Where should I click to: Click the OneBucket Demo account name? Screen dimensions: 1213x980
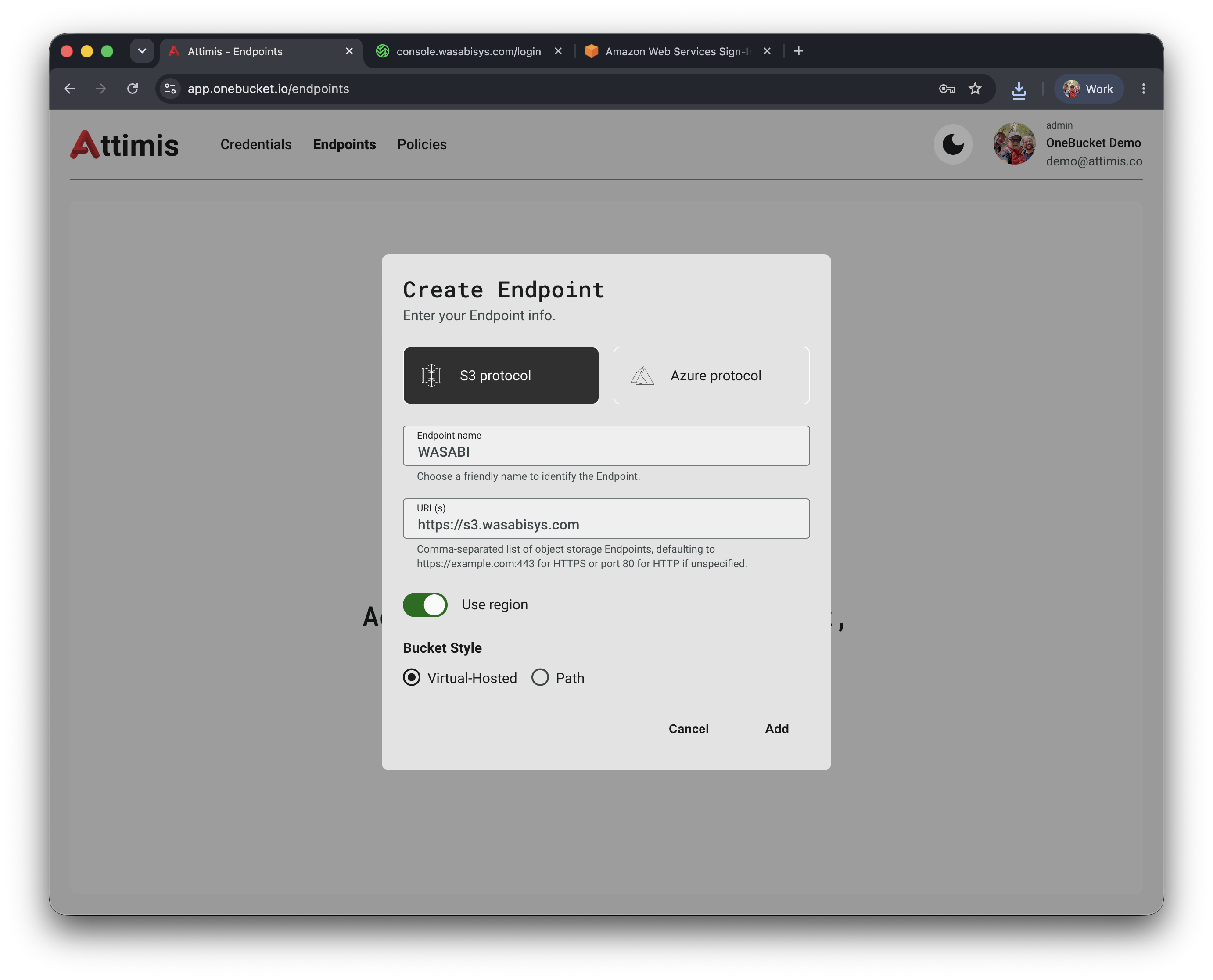point(1093,143)
